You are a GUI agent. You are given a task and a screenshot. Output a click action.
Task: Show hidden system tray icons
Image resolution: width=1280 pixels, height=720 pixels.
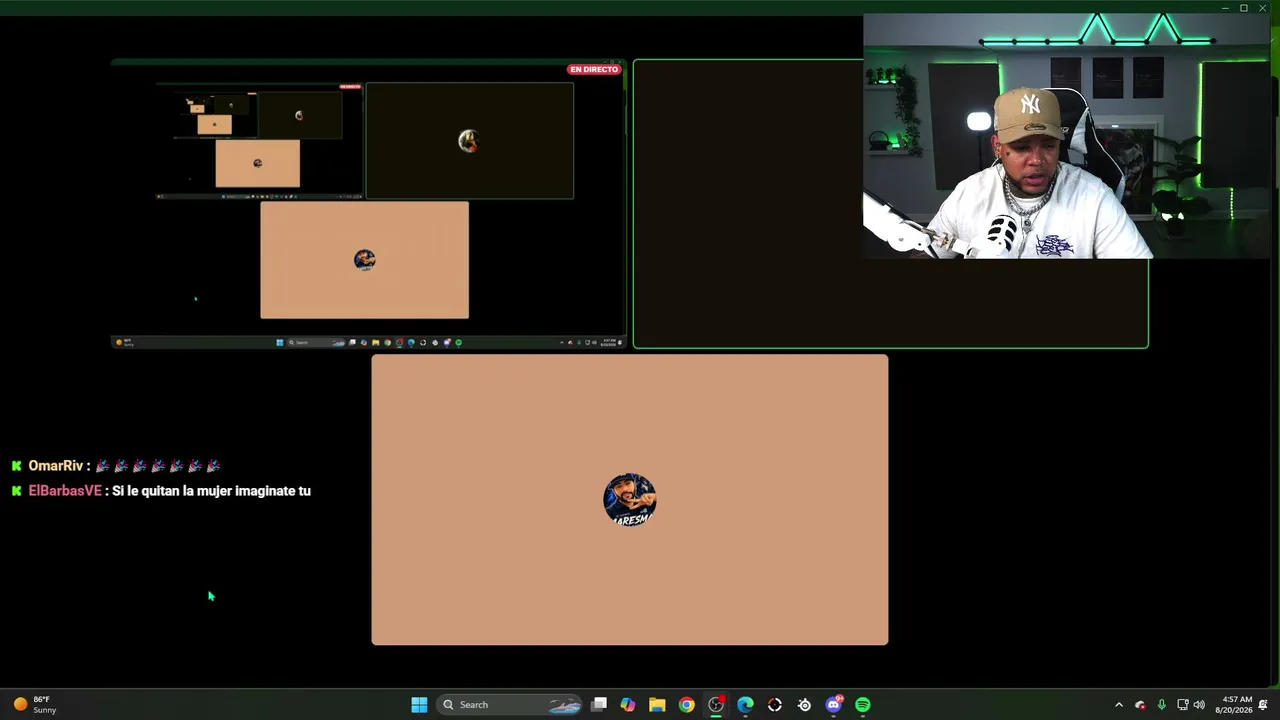pos(1119,705)
